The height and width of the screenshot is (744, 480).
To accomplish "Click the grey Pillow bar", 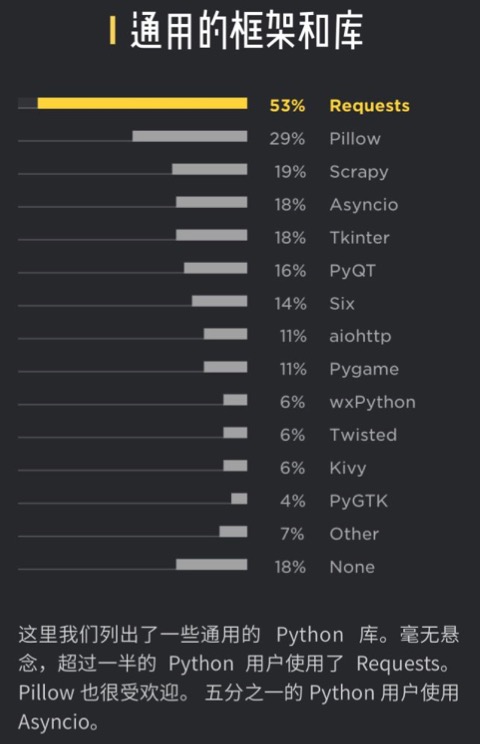I will [190, 136].
